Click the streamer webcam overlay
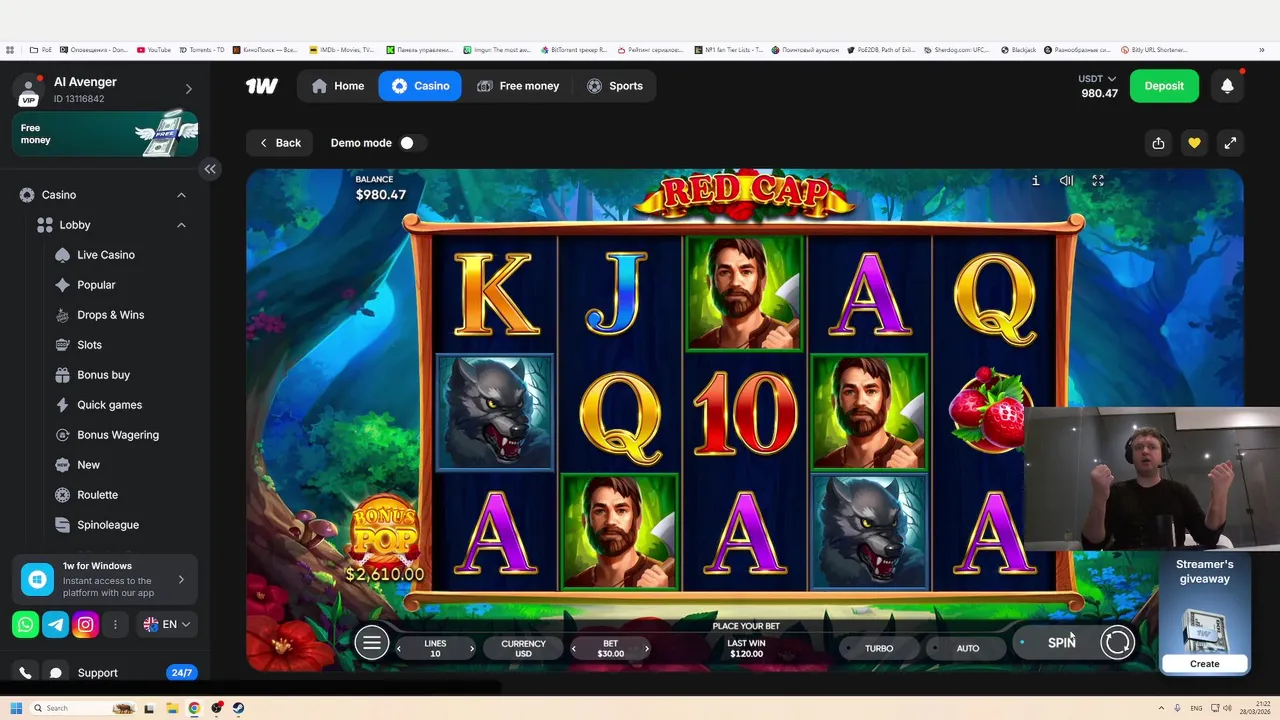Screen dimensions: 1280x720 (x=1152, y=479)
